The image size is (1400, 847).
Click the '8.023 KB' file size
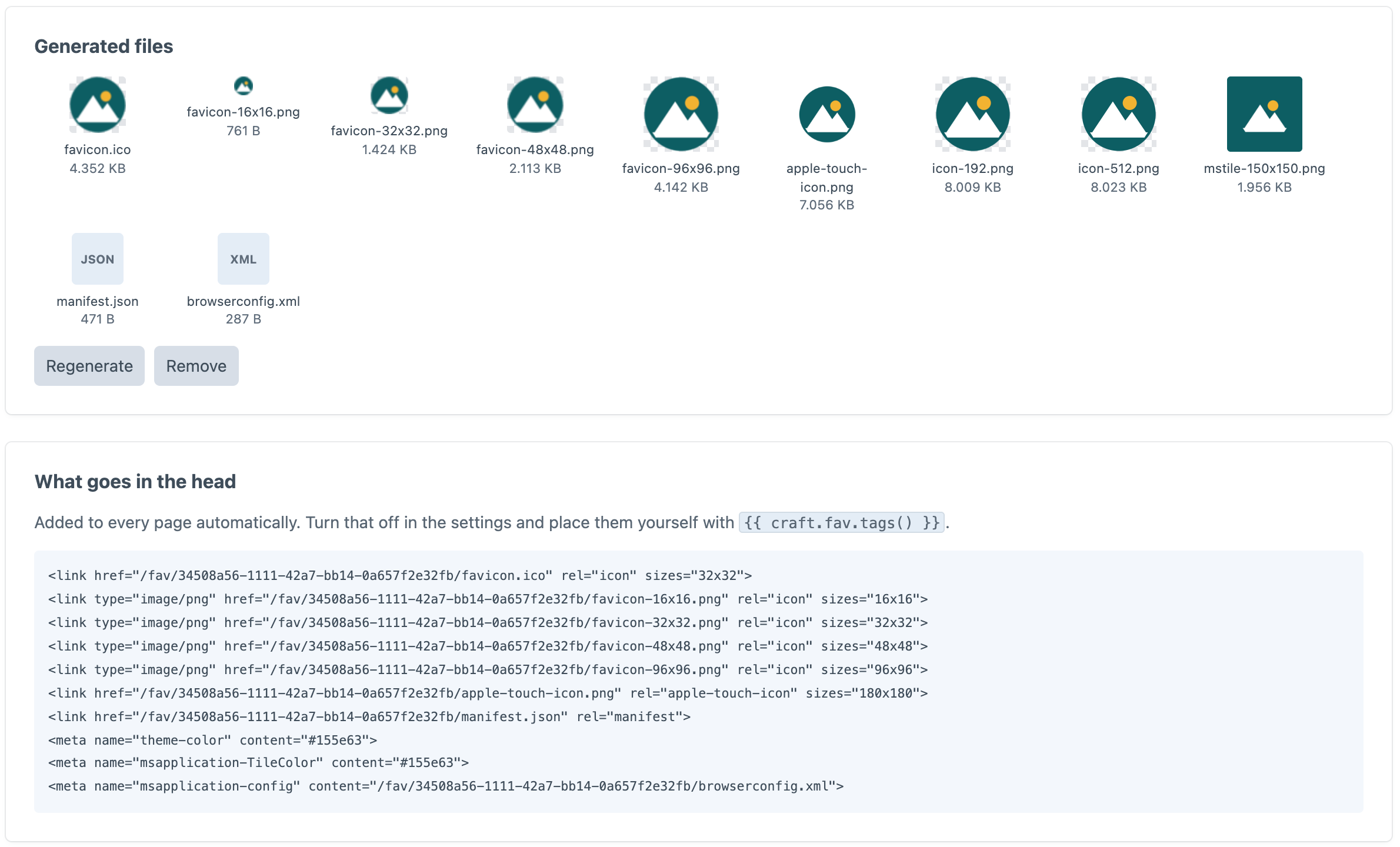tap(1119, 187)
